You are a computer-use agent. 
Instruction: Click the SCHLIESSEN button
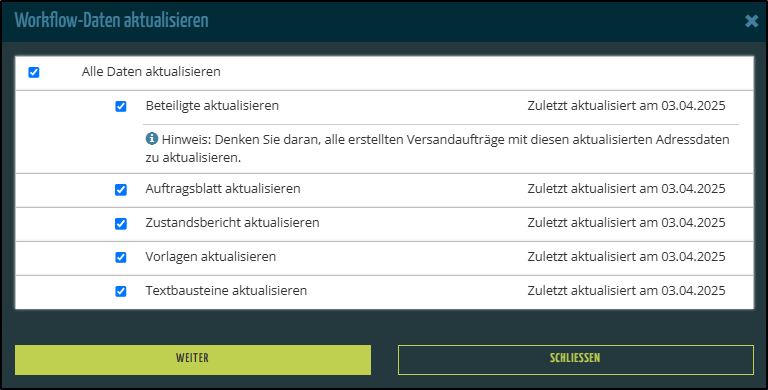[576, 360]
